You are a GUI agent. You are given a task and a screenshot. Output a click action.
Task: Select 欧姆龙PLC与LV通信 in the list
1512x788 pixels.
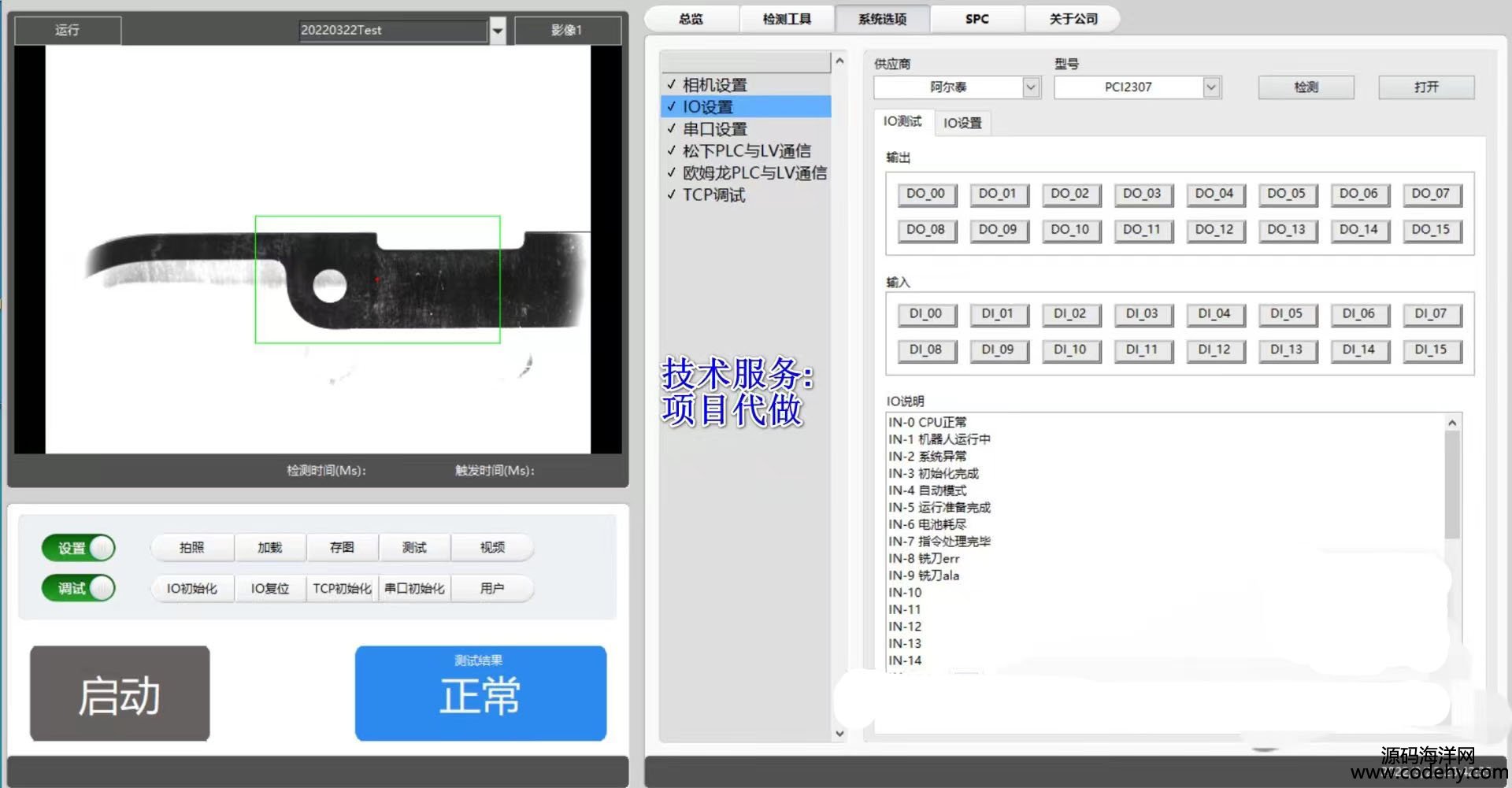746,173
